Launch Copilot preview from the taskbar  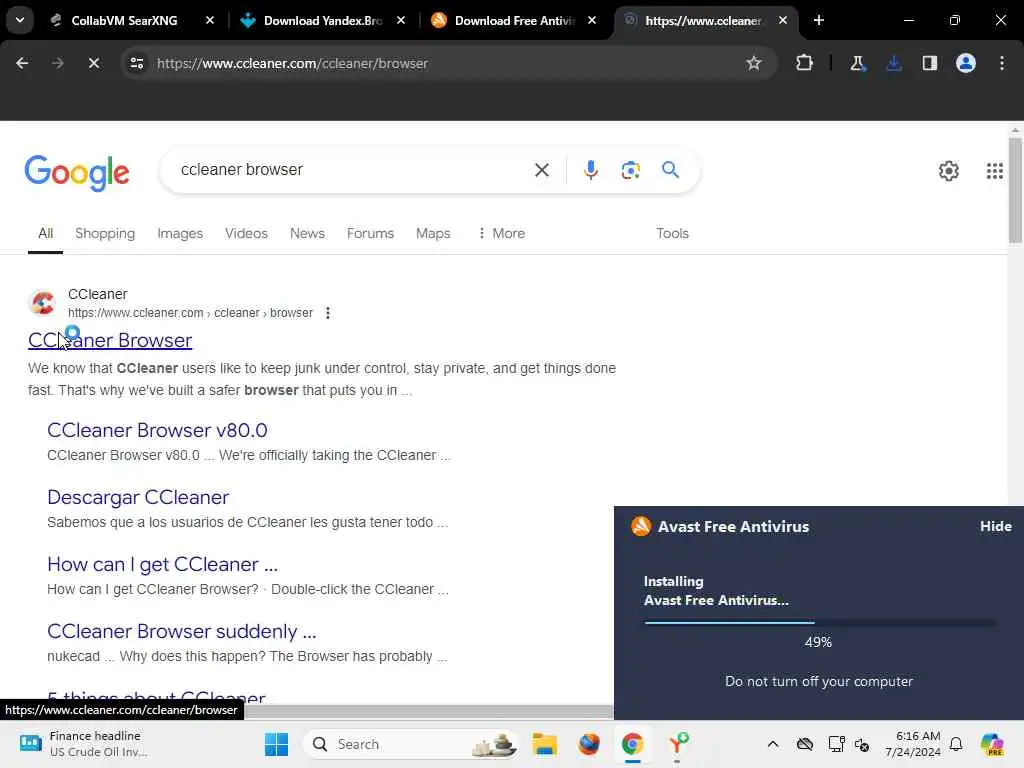tap(992, 744)
